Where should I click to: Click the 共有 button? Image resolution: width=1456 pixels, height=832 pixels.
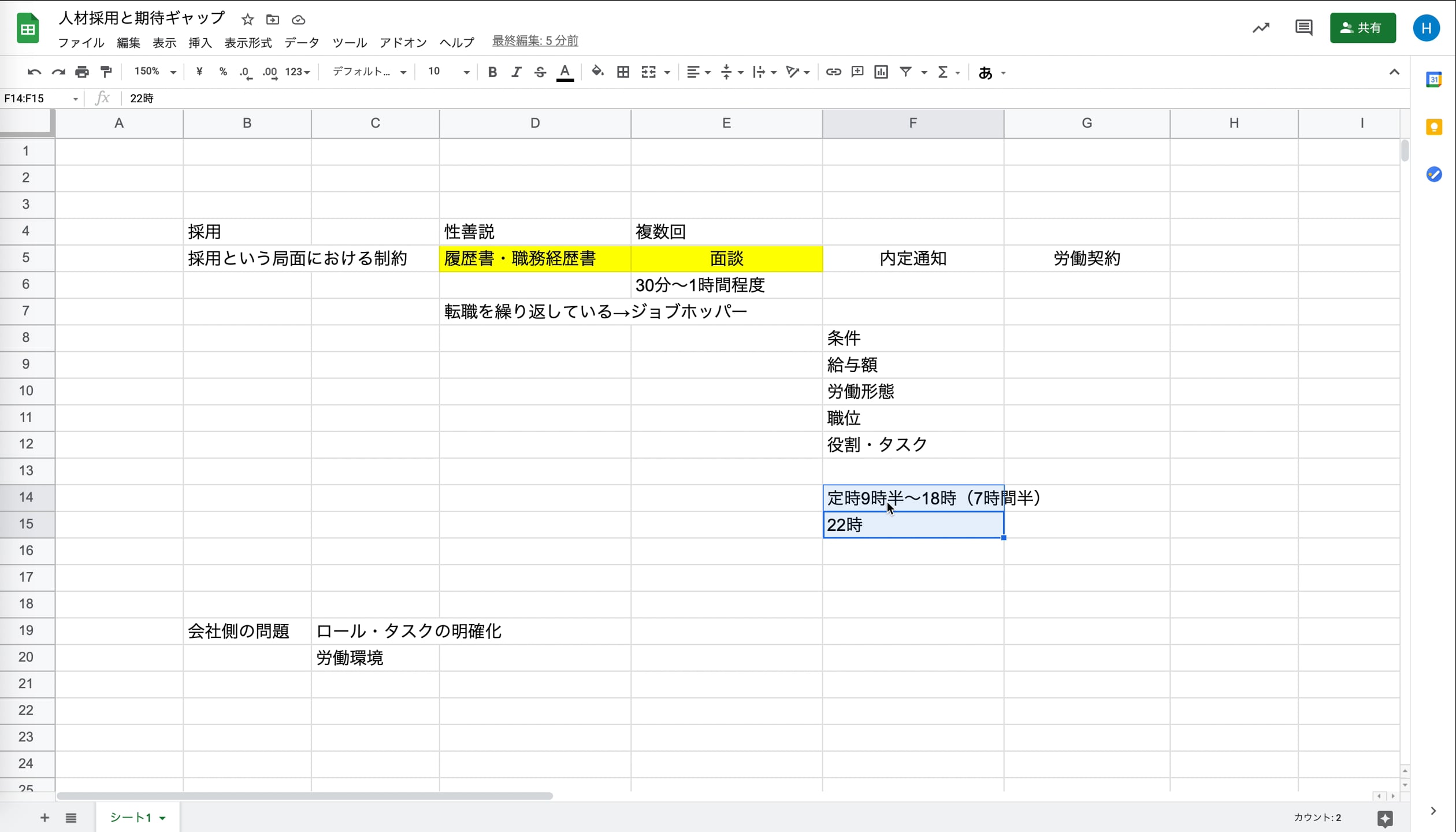1362,27
